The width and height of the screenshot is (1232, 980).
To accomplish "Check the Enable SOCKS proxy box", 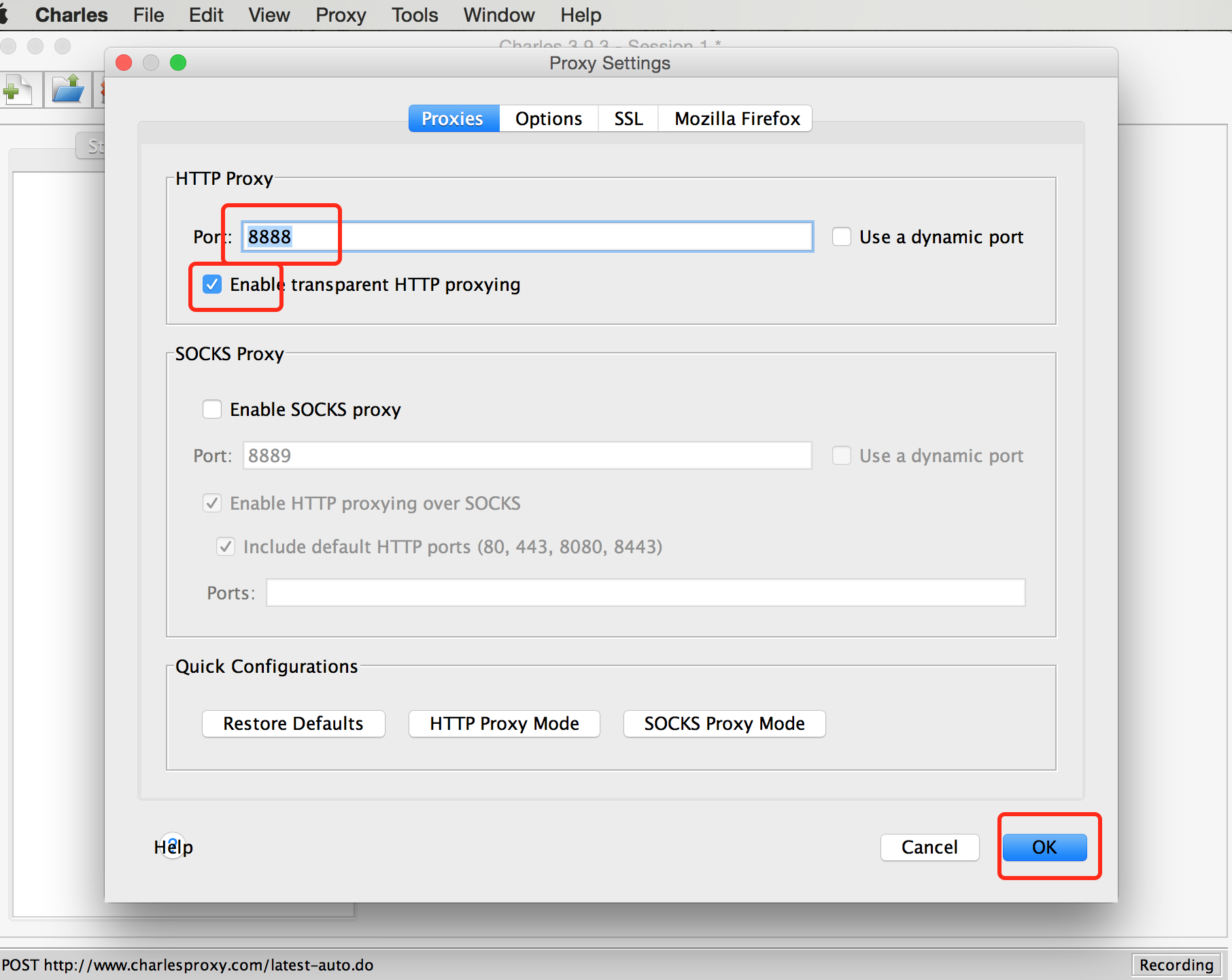I will pos(212,409).
